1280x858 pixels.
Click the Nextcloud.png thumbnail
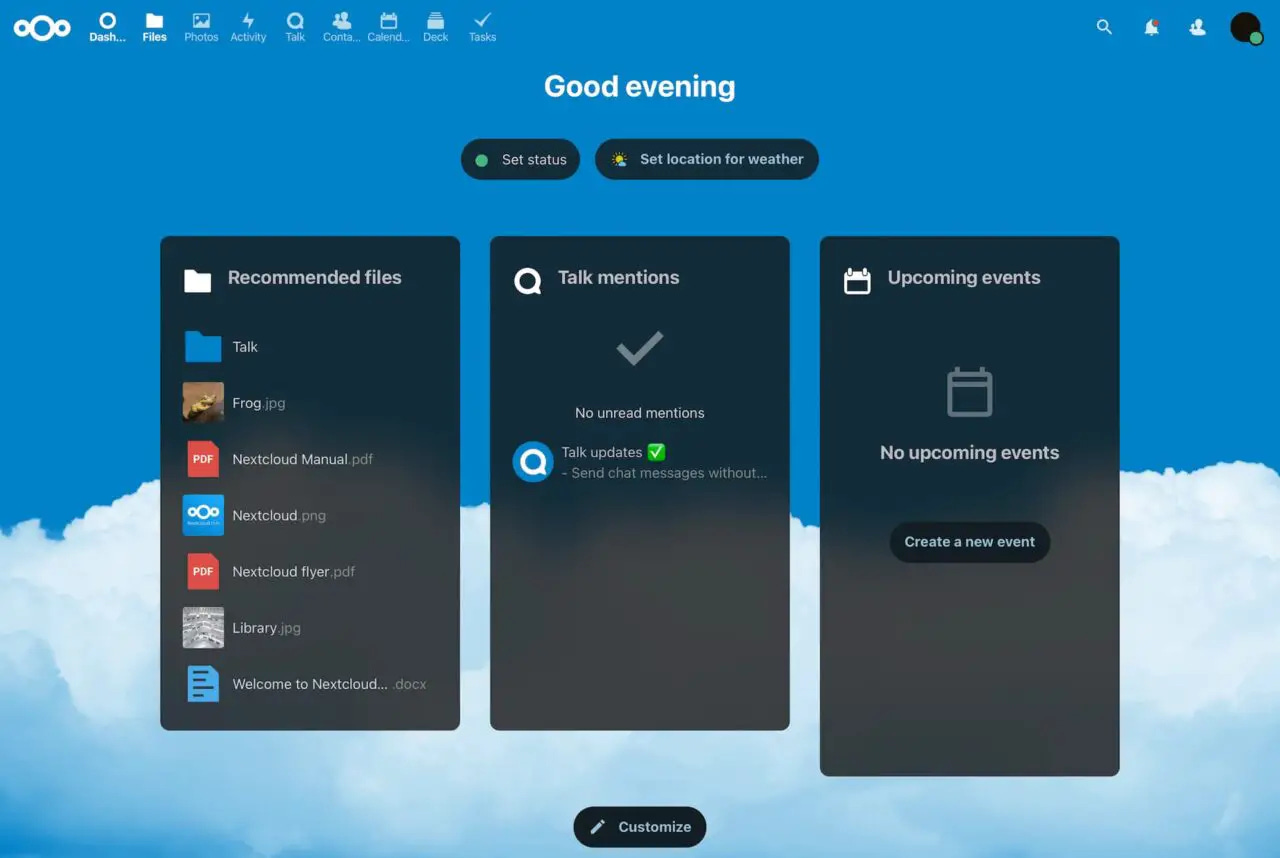pos(203,515)
